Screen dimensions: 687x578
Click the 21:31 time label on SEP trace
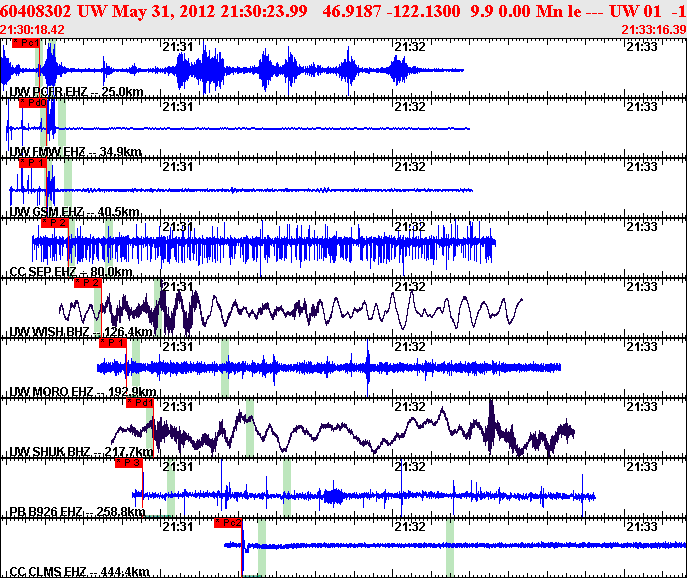pos(178,227)
